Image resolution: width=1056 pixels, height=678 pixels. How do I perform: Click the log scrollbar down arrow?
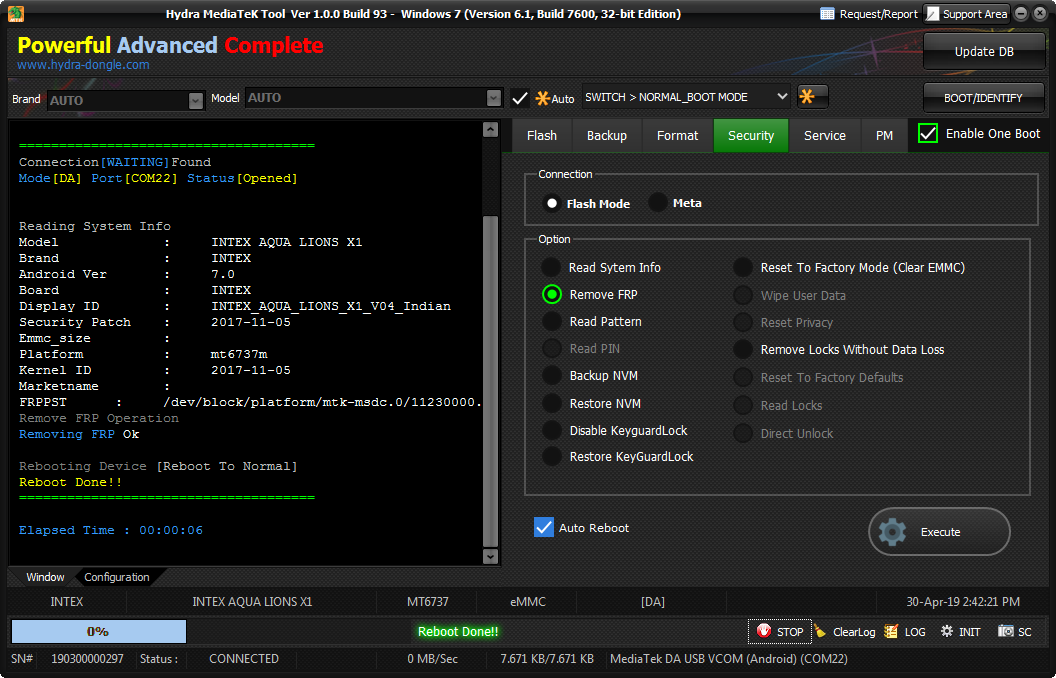tap(490, 556)
